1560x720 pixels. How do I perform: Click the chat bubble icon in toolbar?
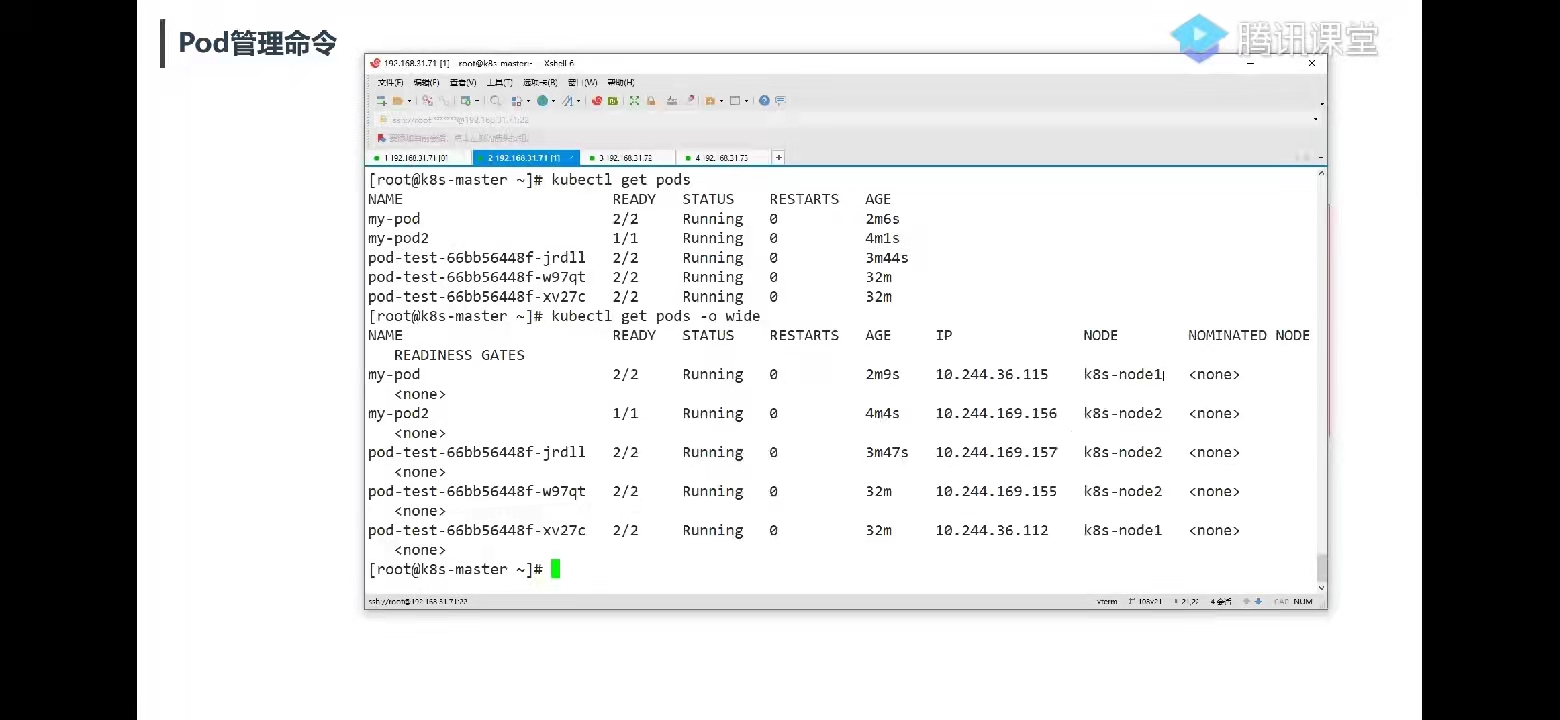pos(780,101)
